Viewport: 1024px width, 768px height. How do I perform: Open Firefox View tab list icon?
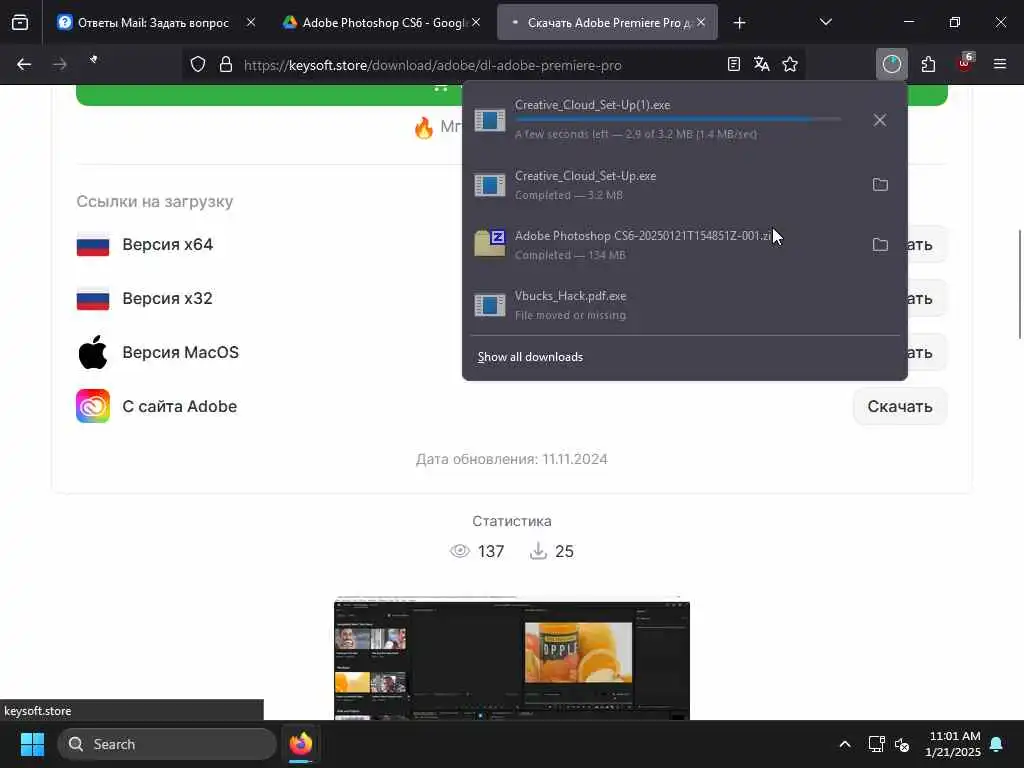tap(20, 22)
